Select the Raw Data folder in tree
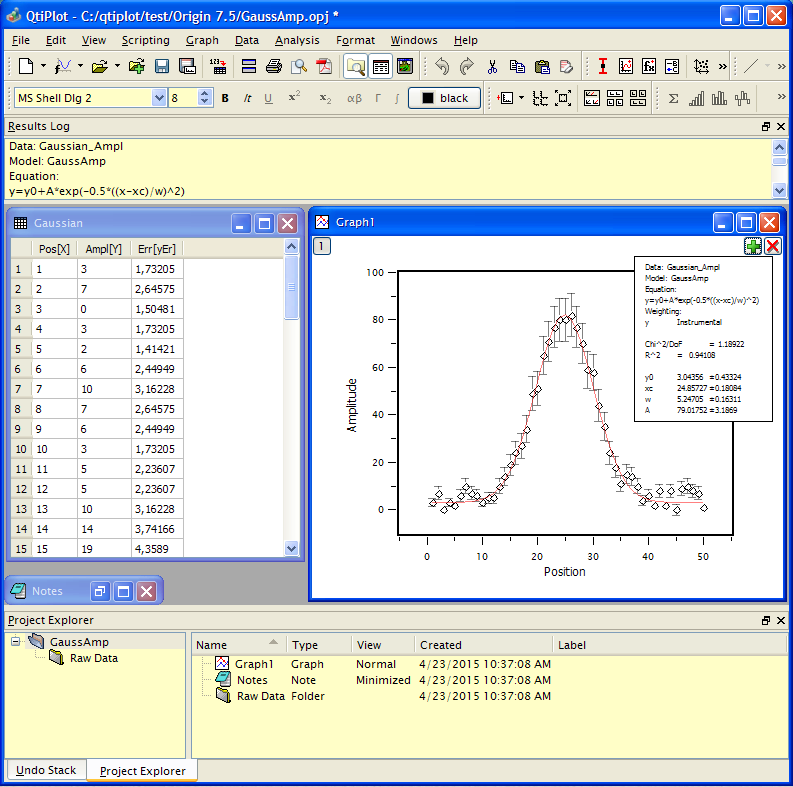Screen dimensions: 793x787 (x=93, y=658)
